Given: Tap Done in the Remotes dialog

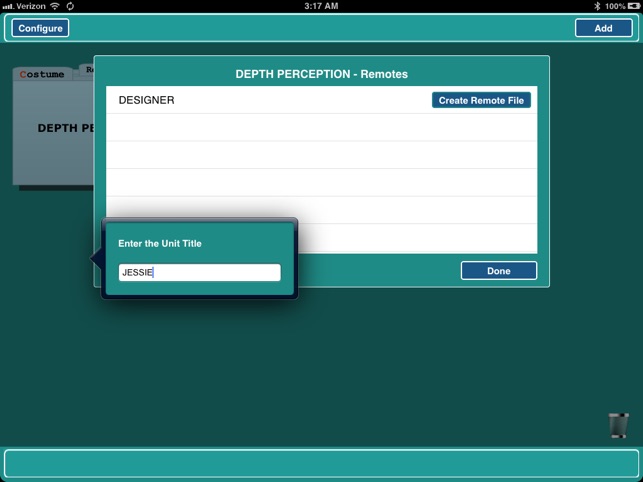Looking at the screenshot, I should (499, 271).
